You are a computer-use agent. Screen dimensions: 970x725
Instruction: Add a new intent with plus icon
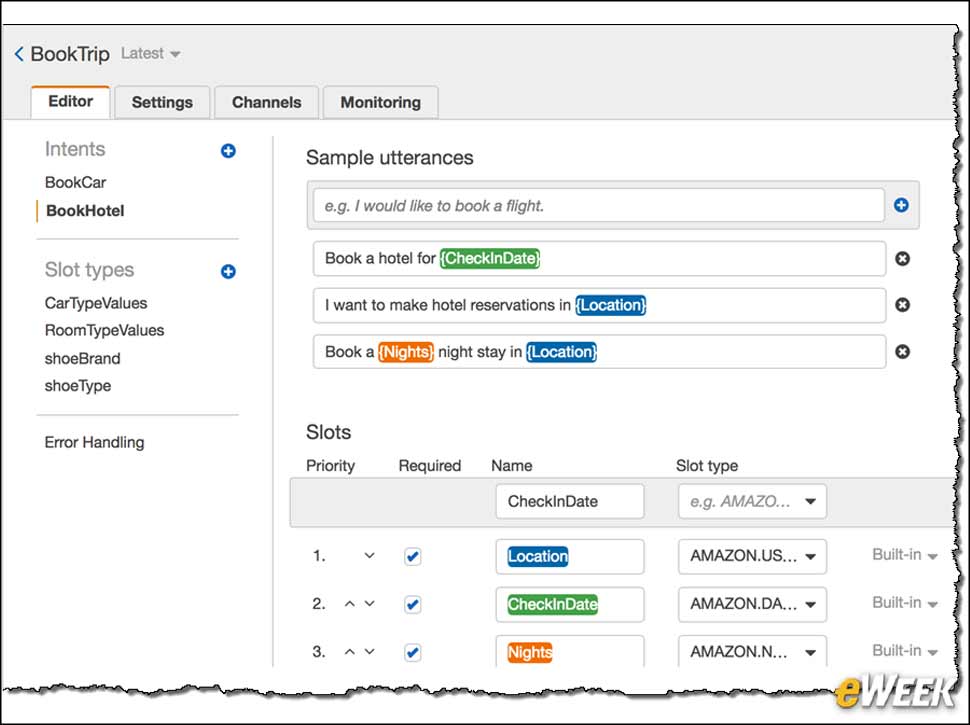click(228, 150)
